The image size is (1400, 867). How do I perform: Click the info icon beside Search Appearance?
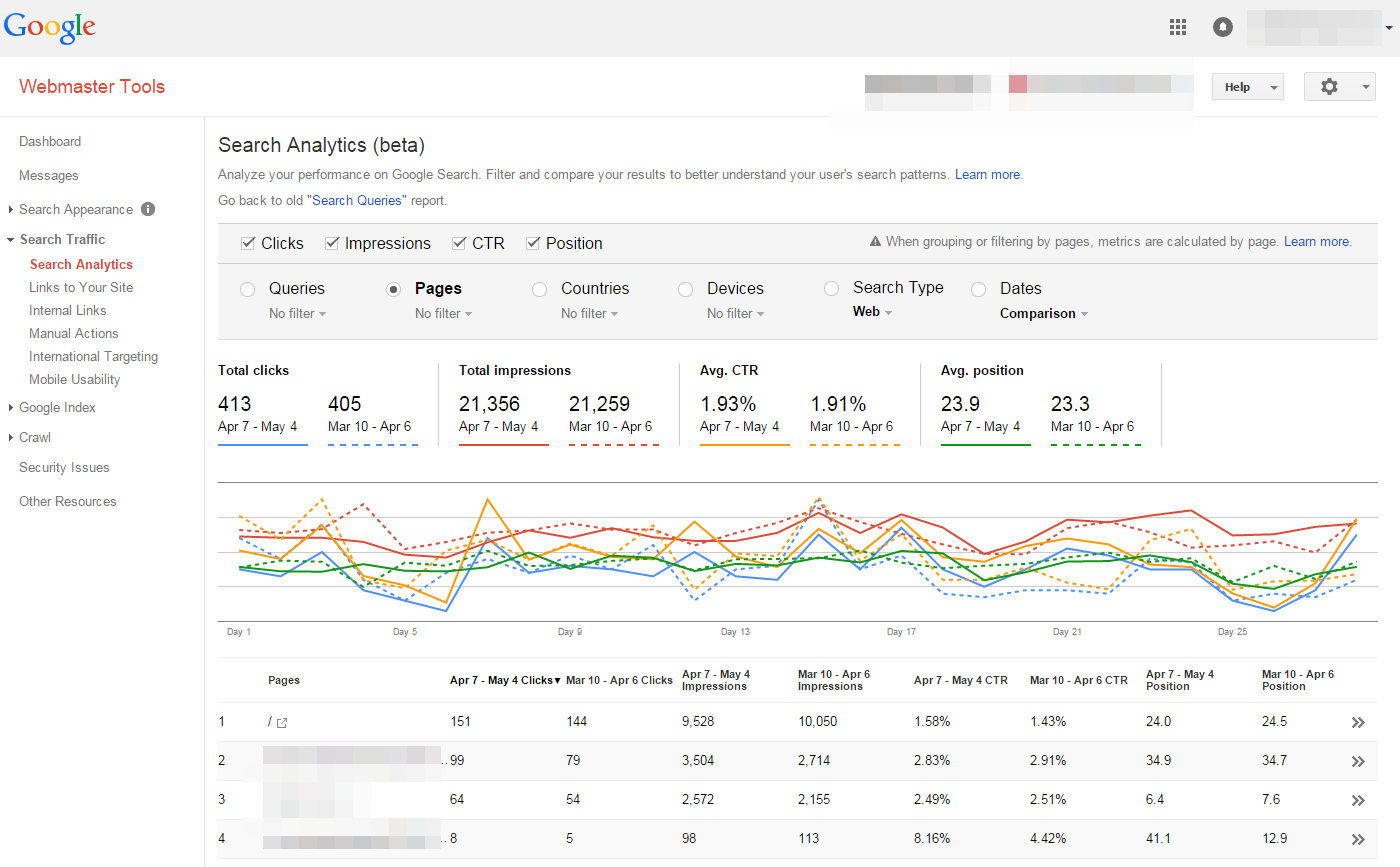(x=148, y=209)
